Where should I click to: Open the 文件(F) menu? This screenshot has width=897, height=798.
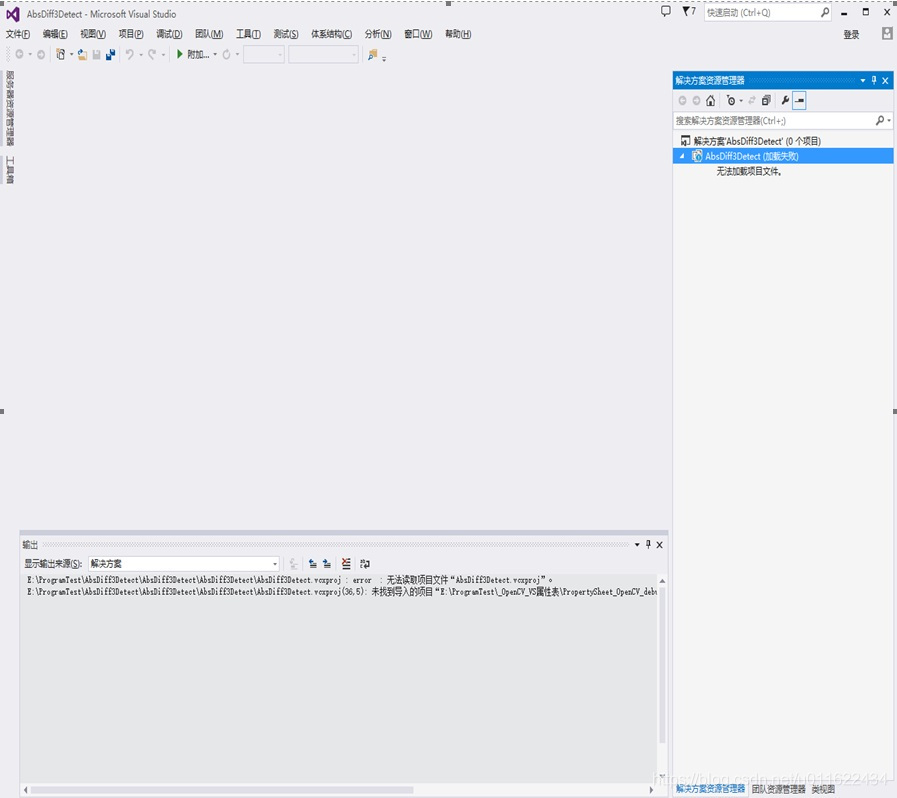(x=18, y=34)
